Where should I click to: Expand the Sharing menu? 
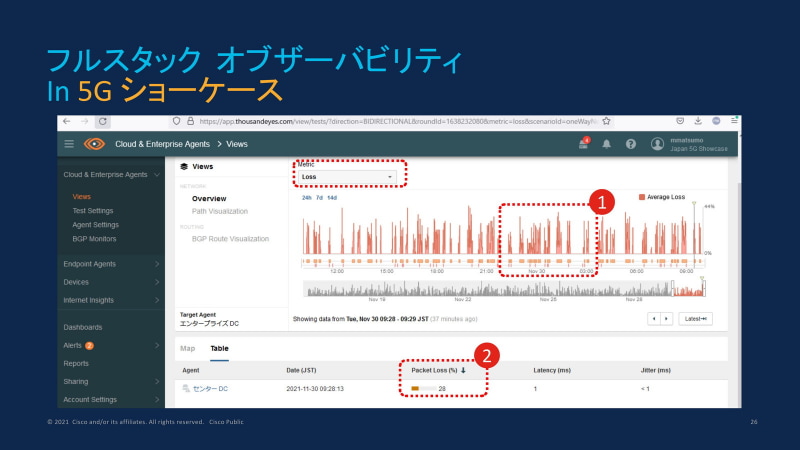(x=157, y=382)
